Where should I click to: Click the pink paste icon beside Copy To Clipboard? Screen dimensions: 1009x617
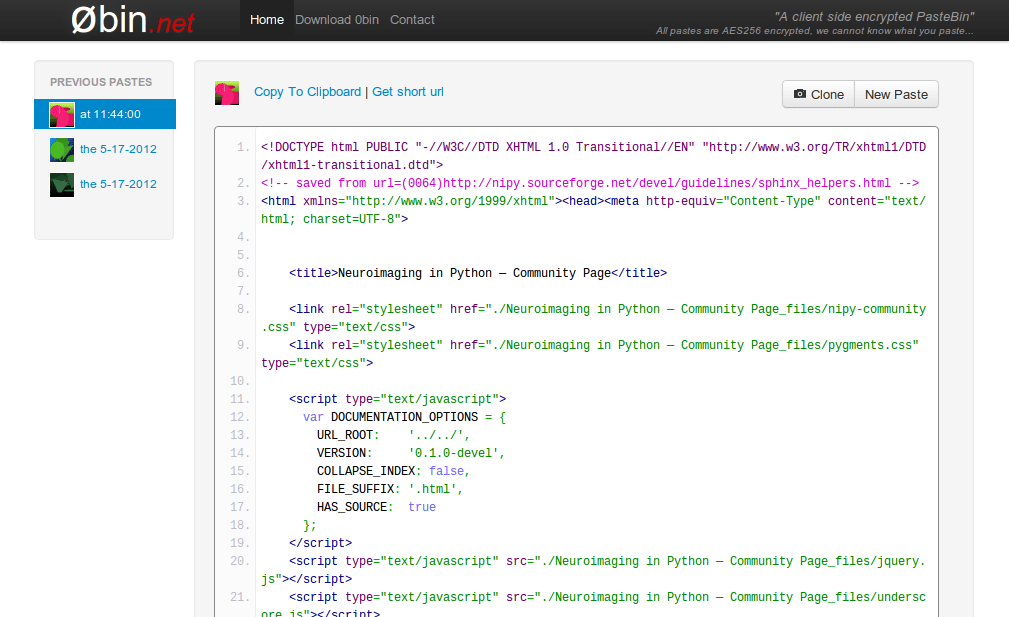tap(227, 92)
